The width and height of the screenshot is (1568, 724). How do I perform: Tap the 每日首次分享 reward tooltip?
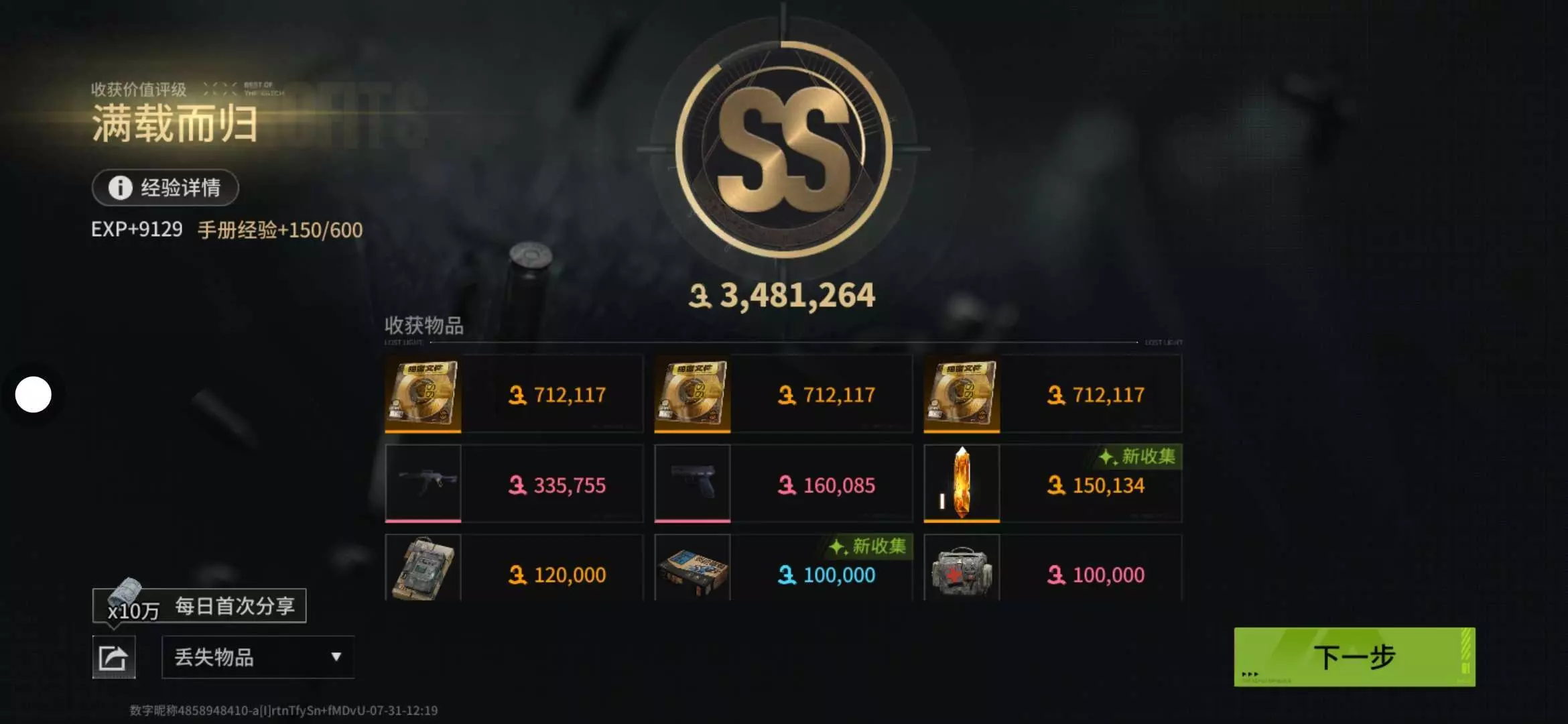[x=199, y=606]
